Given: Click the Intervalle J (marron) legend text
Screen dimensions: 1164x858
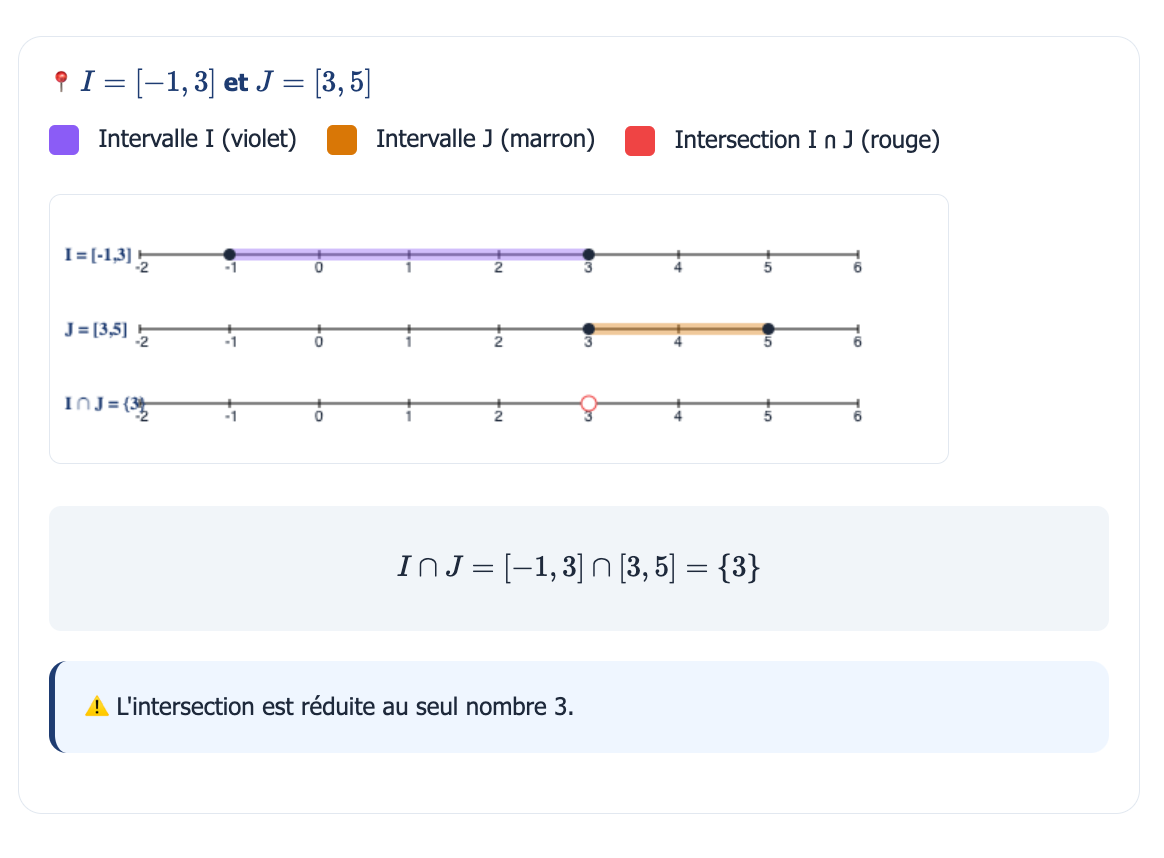Looking at the screenshot, I should coord(485,140).
